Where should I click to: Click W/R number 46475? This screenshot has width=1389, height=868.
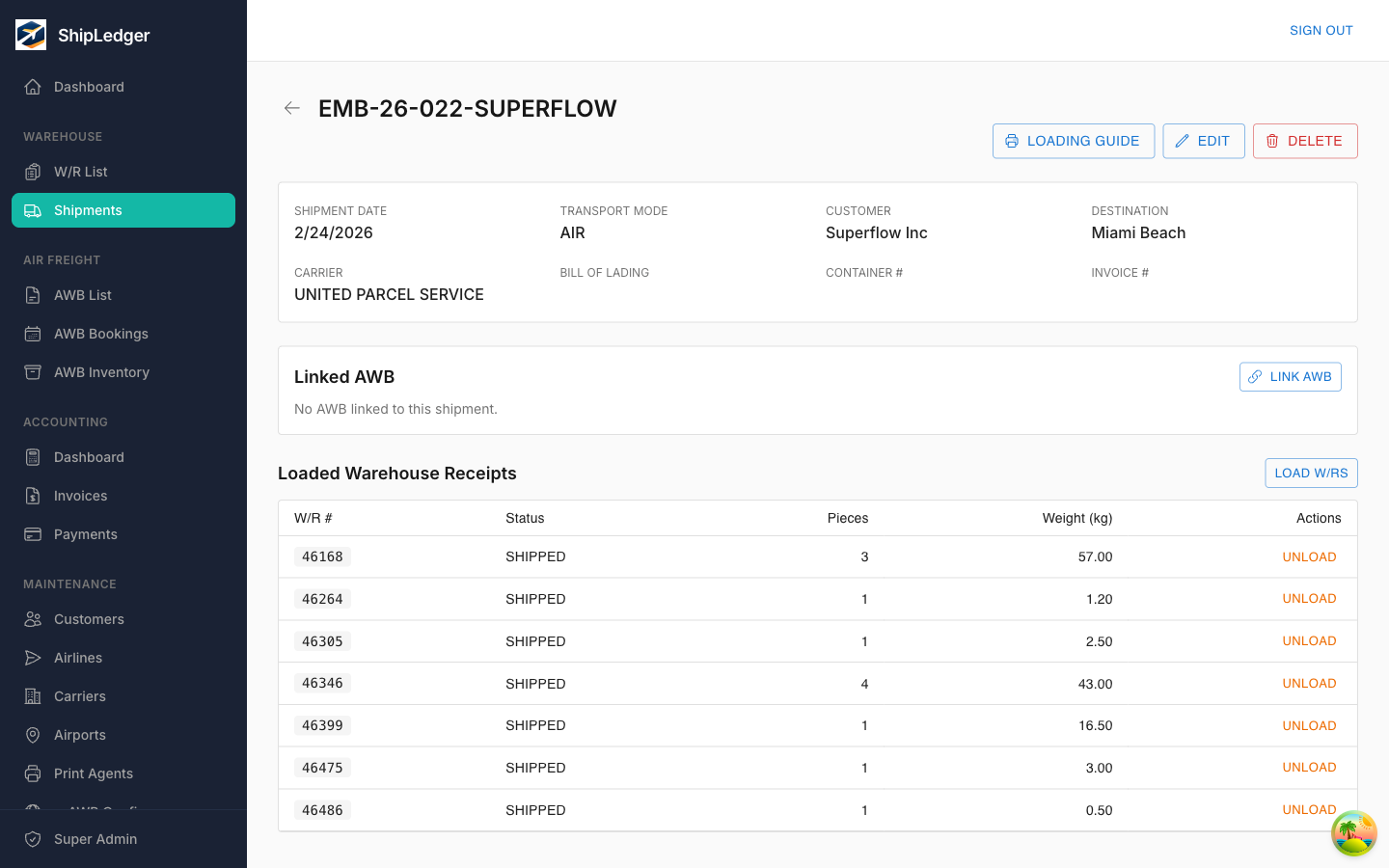pos(322,768)
